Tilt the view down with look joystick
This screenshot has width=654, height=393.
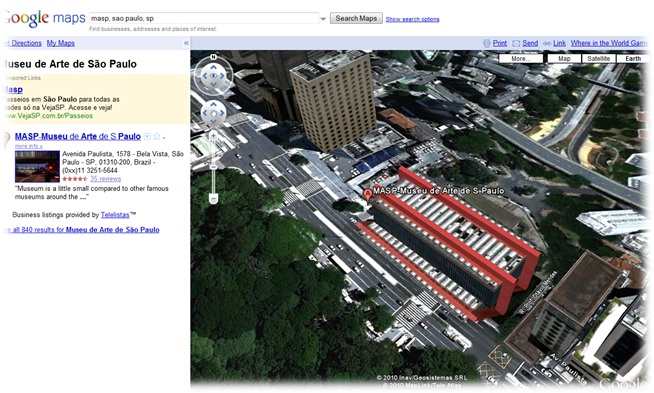pos(213,85)
